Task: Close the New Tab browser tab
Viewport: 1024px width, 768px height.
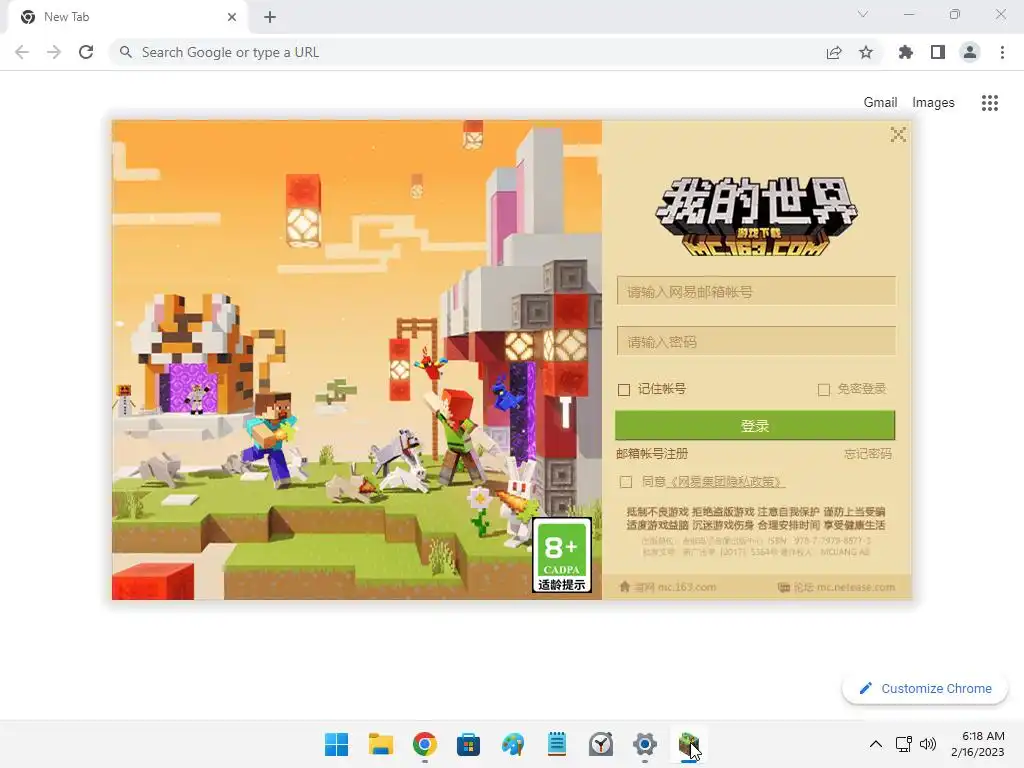Action: pos(232,17)
